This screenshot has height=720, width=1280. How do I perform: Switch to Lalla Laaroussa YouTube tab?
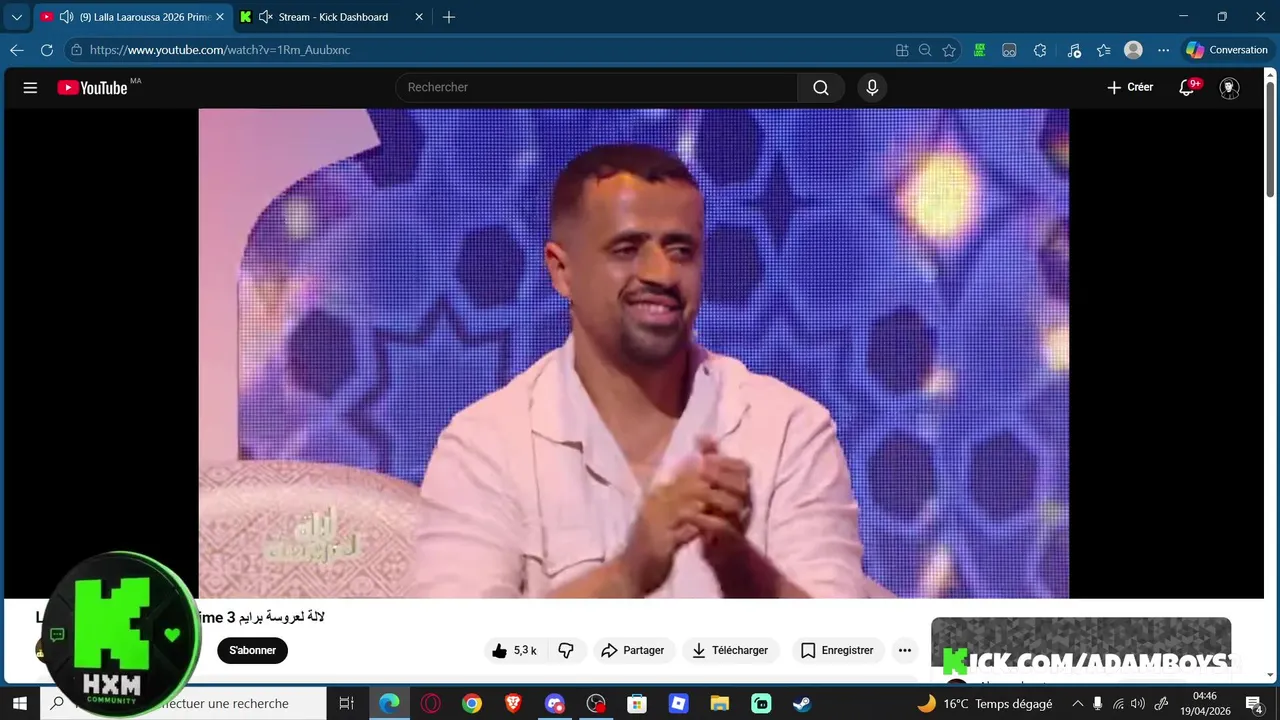point(133,17)
